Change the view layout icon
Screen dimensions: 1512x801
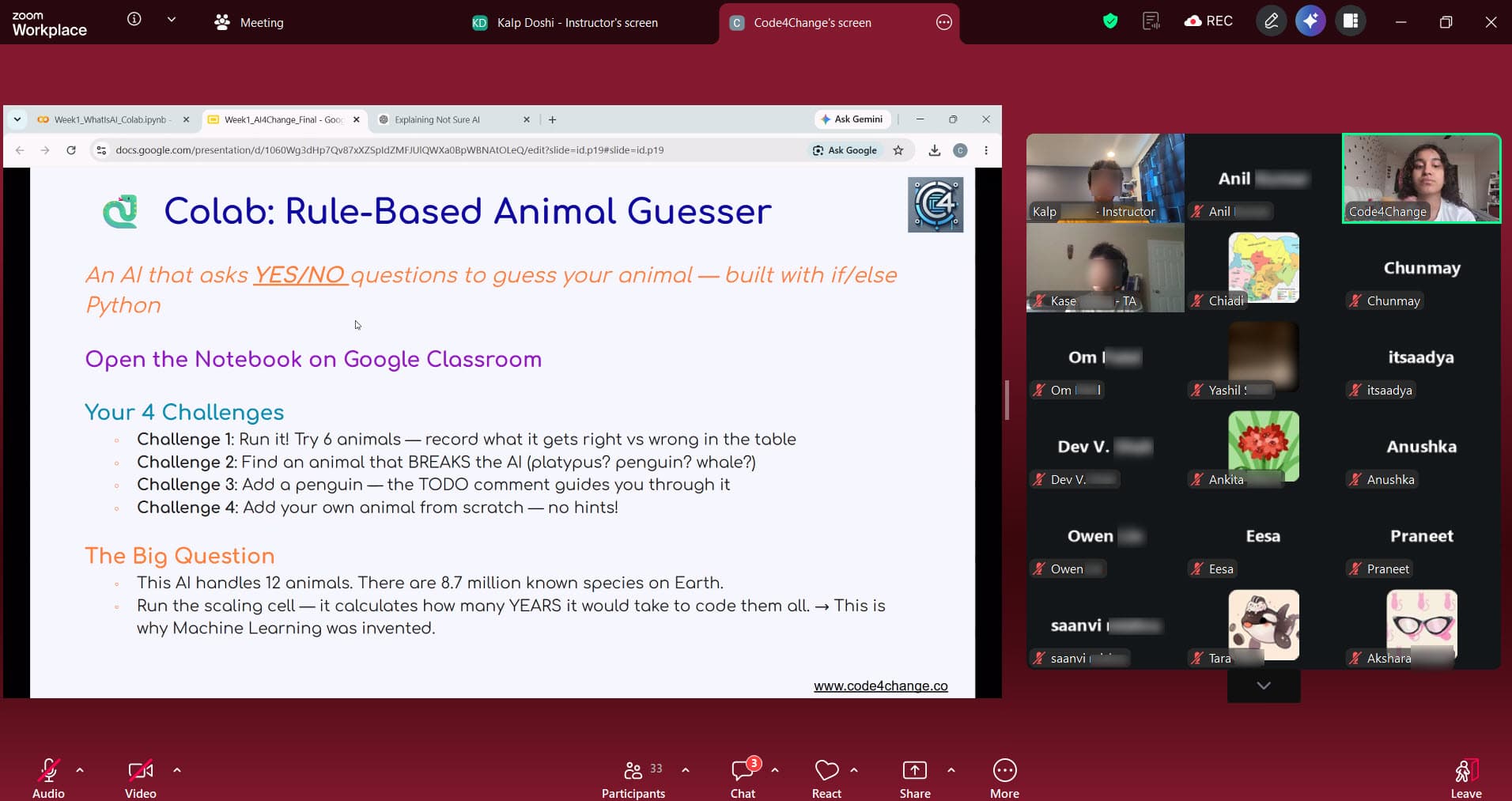pos(1351,21)
